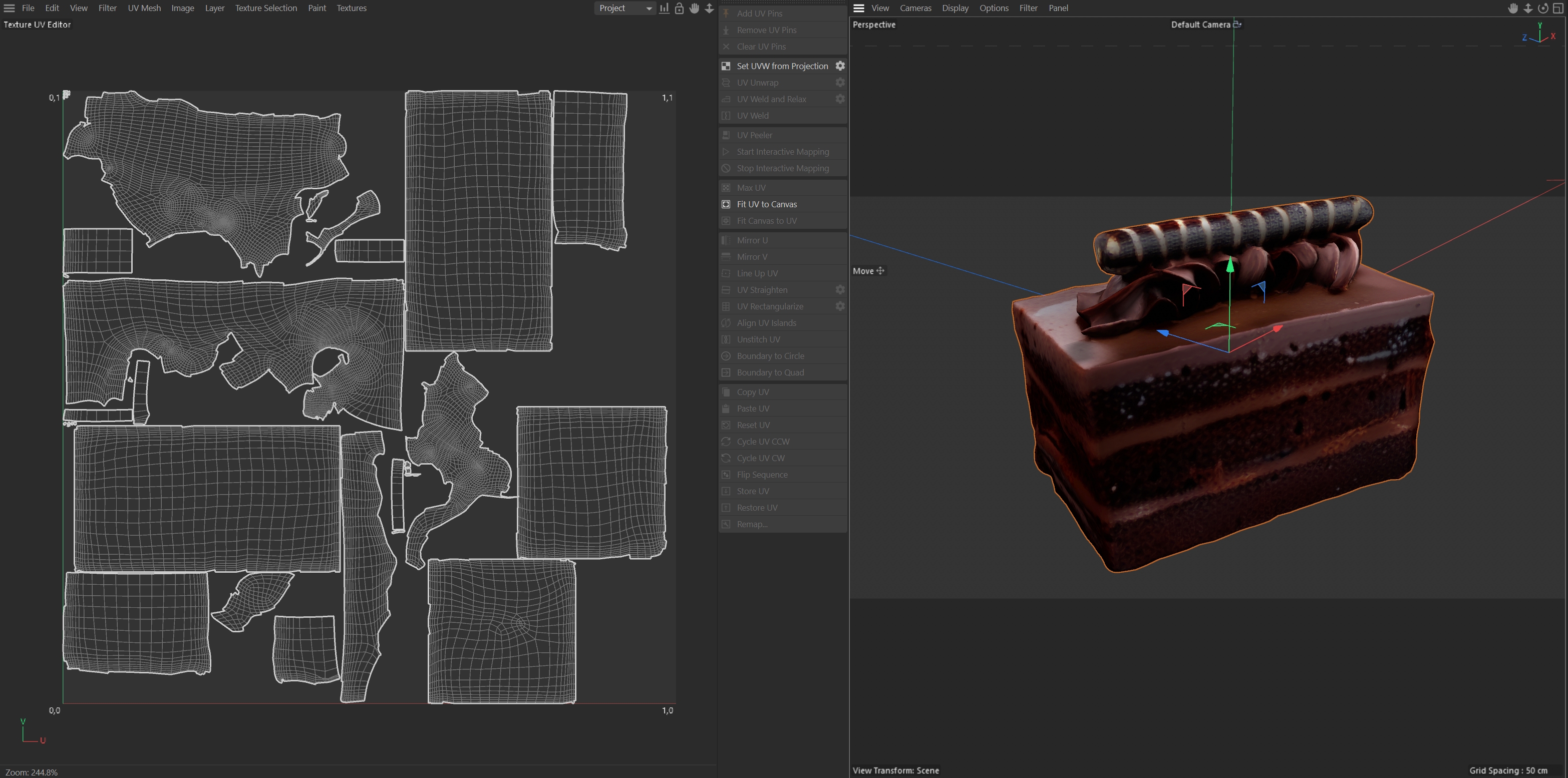Click the pan hand icon in the UV editor
The image size is (1568, 778).
click(x=694, y=8)
